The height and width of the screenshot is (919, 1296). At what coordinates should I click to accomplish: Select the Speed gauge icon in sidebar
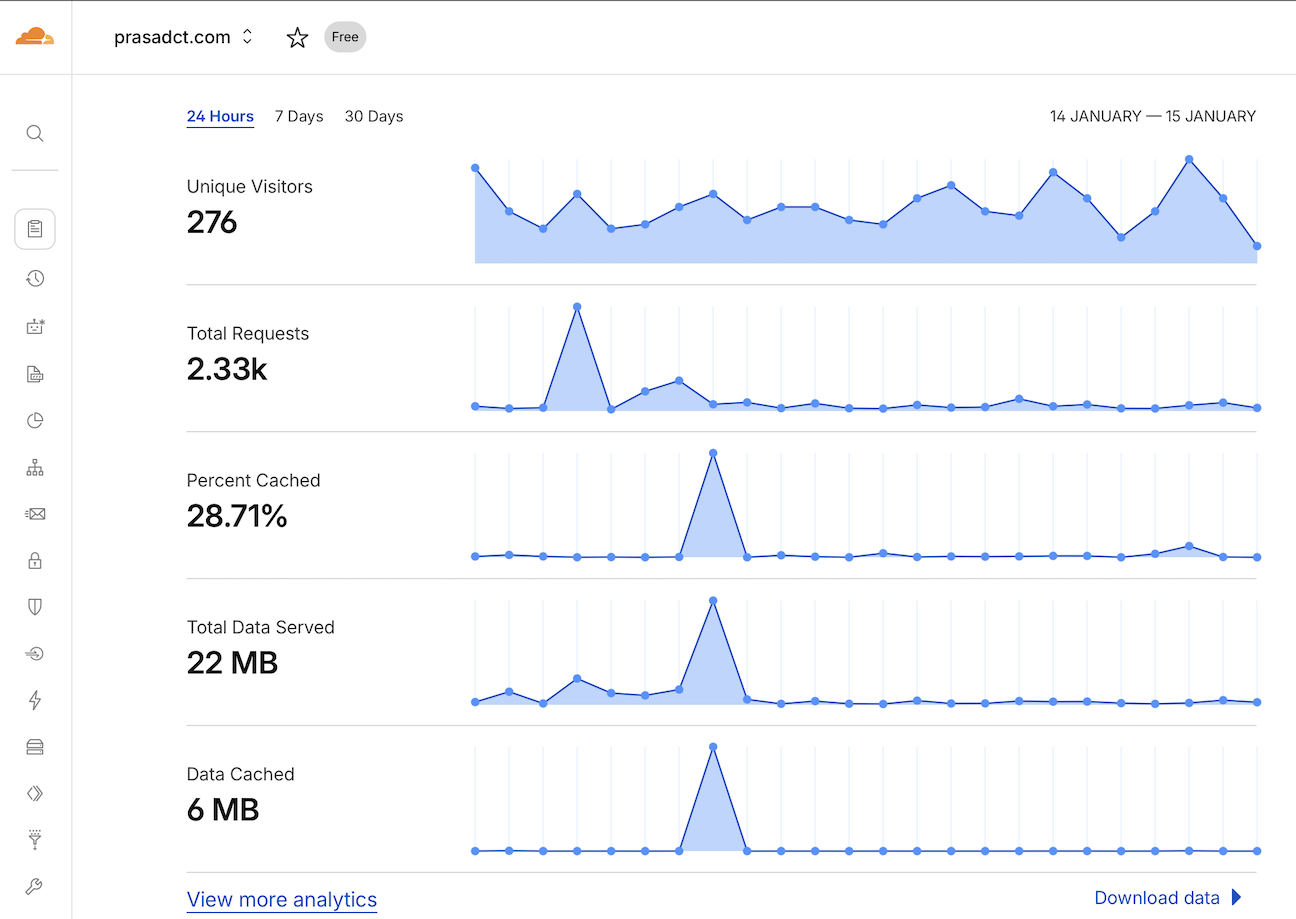[35, 653]
